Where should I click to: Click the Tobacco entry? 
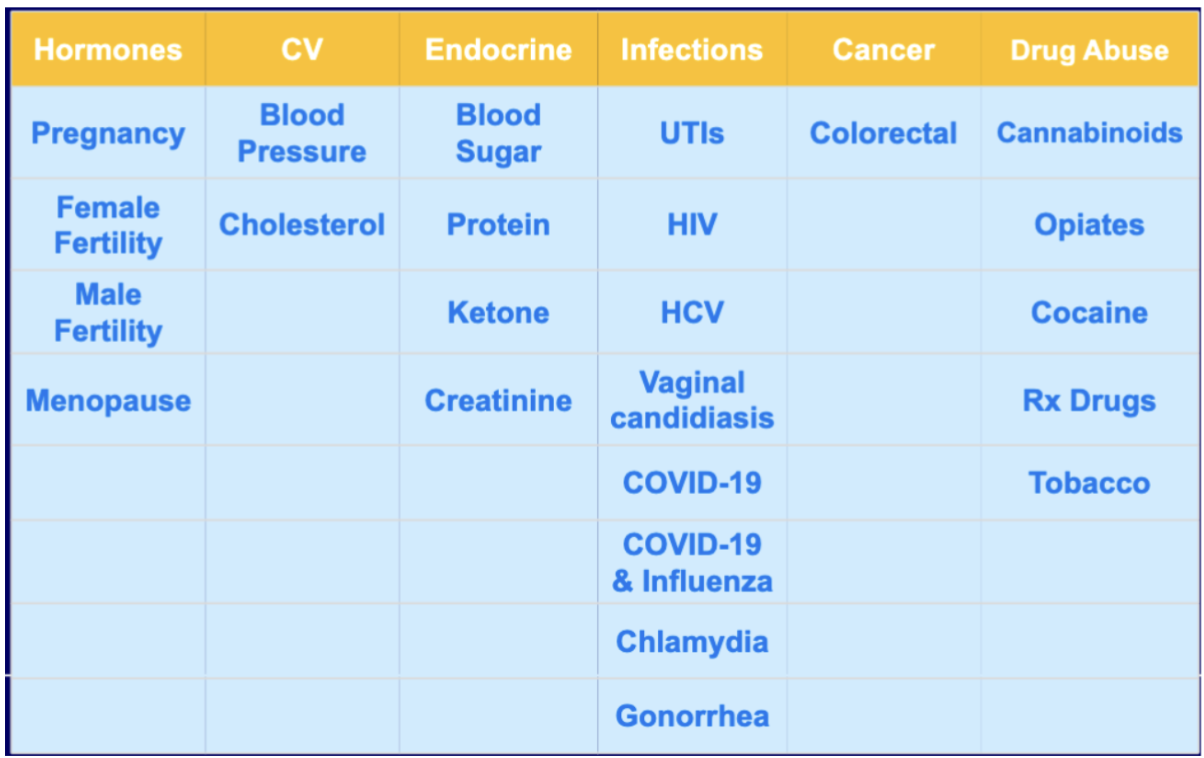click(x=1089, y=483)
